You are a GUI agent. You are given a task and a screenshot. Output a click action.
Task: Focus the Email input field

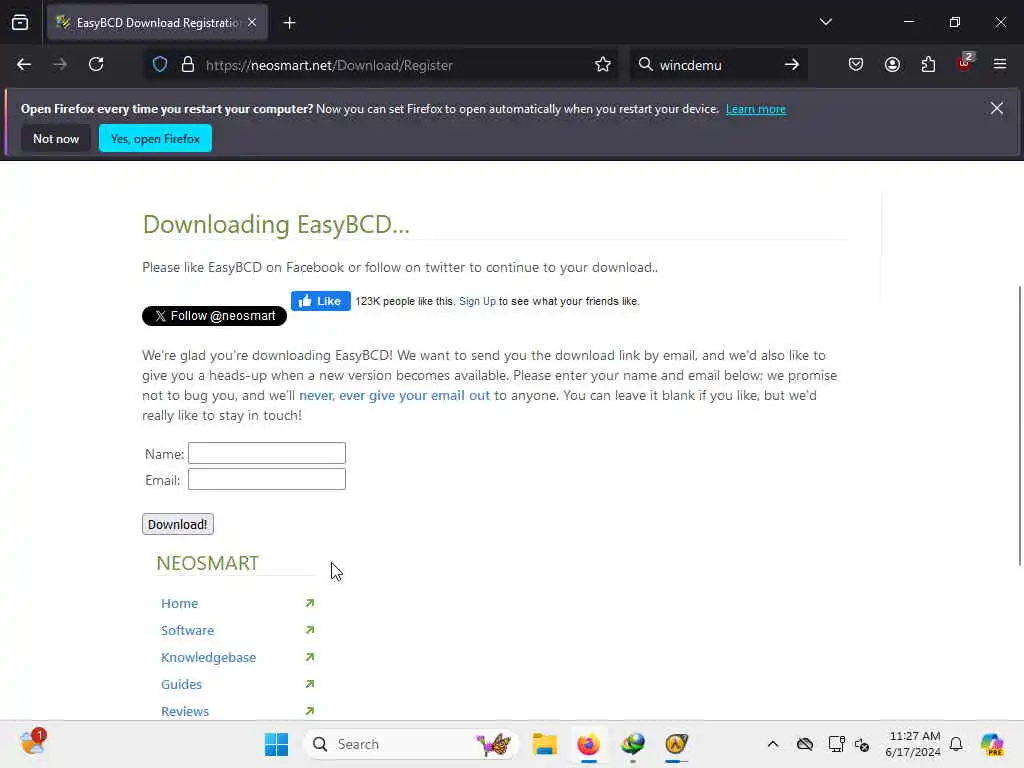266,479
